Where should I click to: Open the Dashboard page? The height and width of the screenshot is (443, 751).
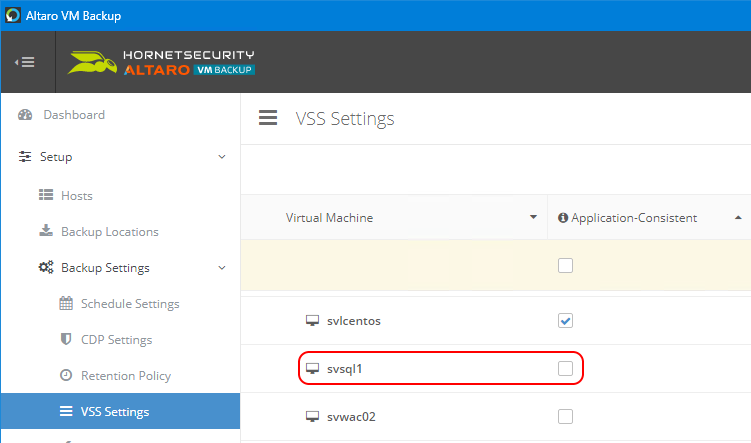[74, 115]
